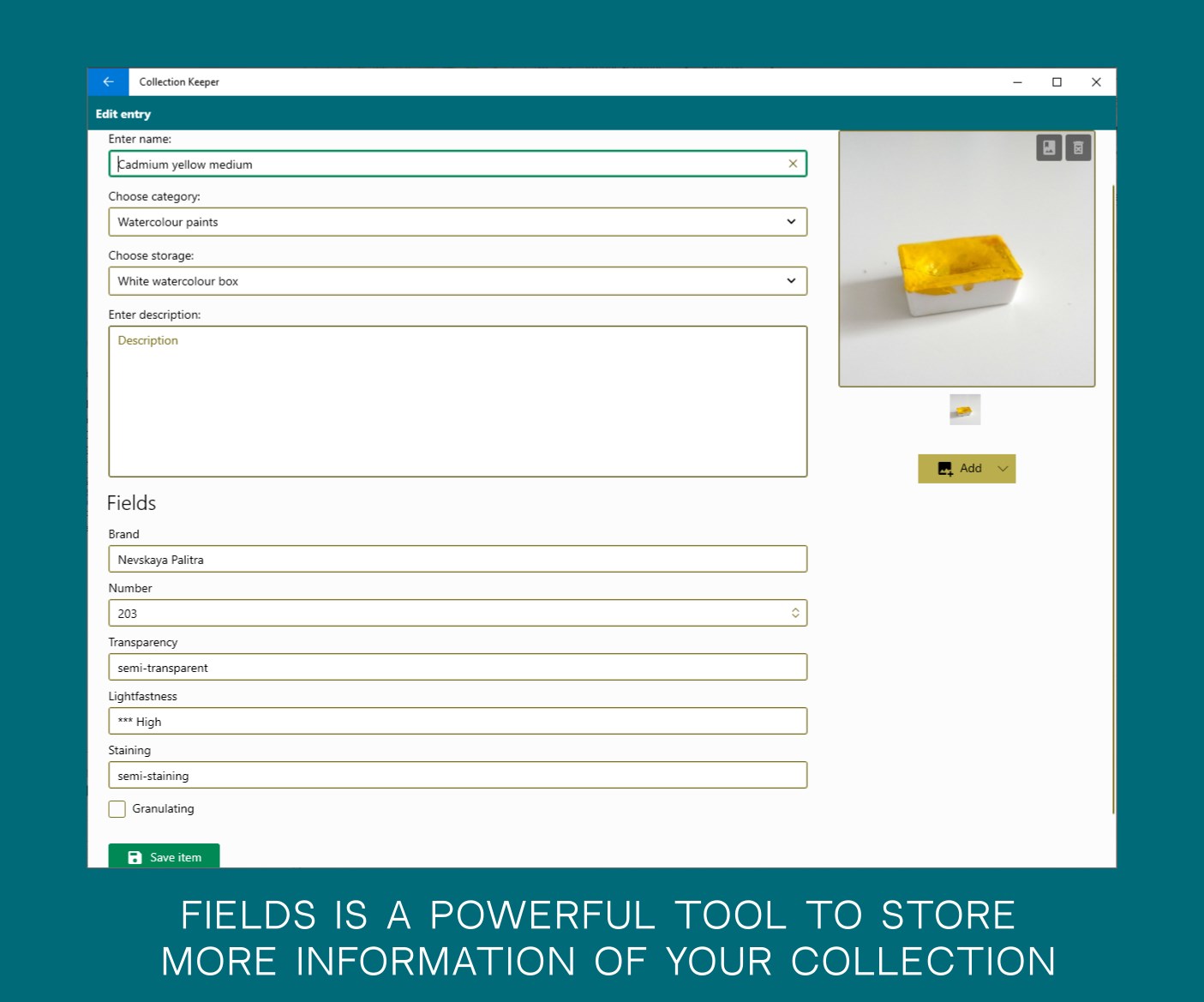Tick the Granulating checkbox
This screenshot has height=1002, width=1204.
(117, 809)
